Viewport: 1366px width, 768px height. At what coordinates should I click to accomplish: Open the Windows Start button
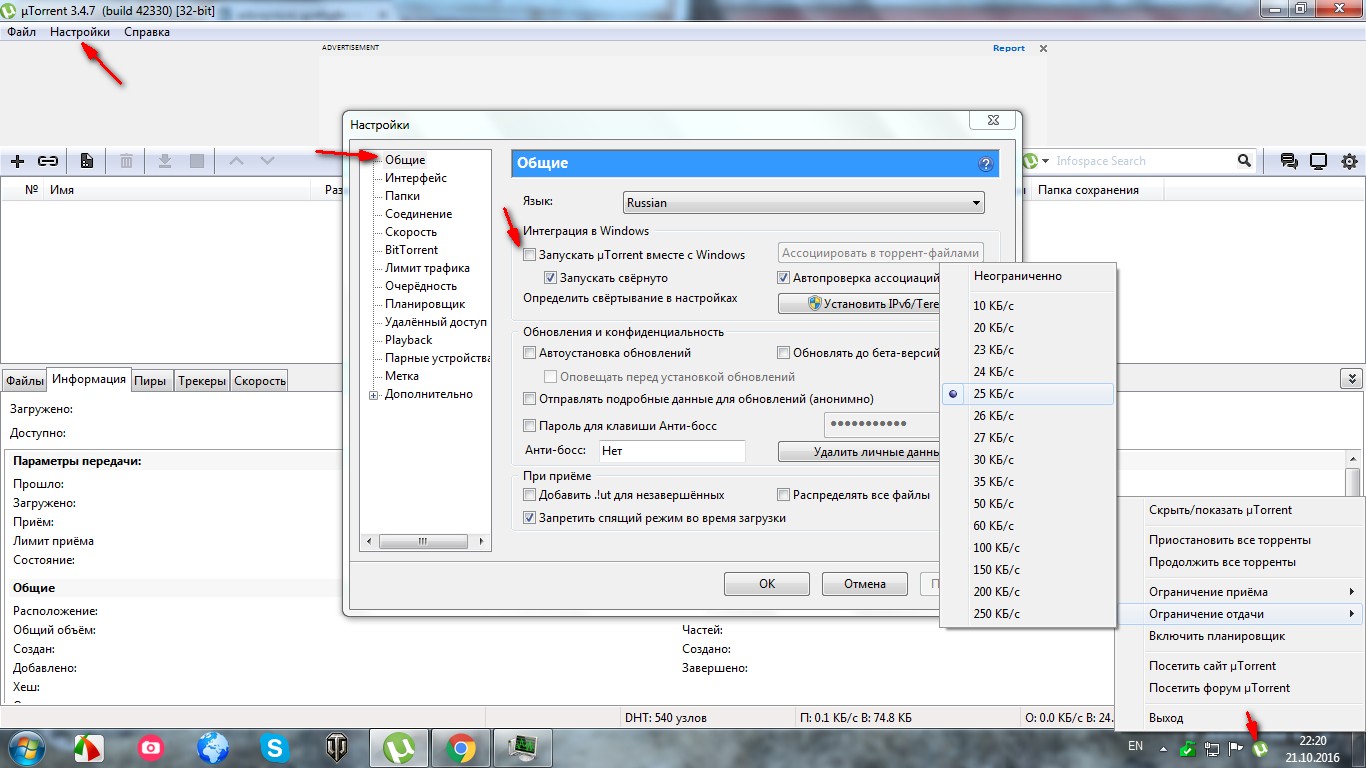[x=27, y=747]
